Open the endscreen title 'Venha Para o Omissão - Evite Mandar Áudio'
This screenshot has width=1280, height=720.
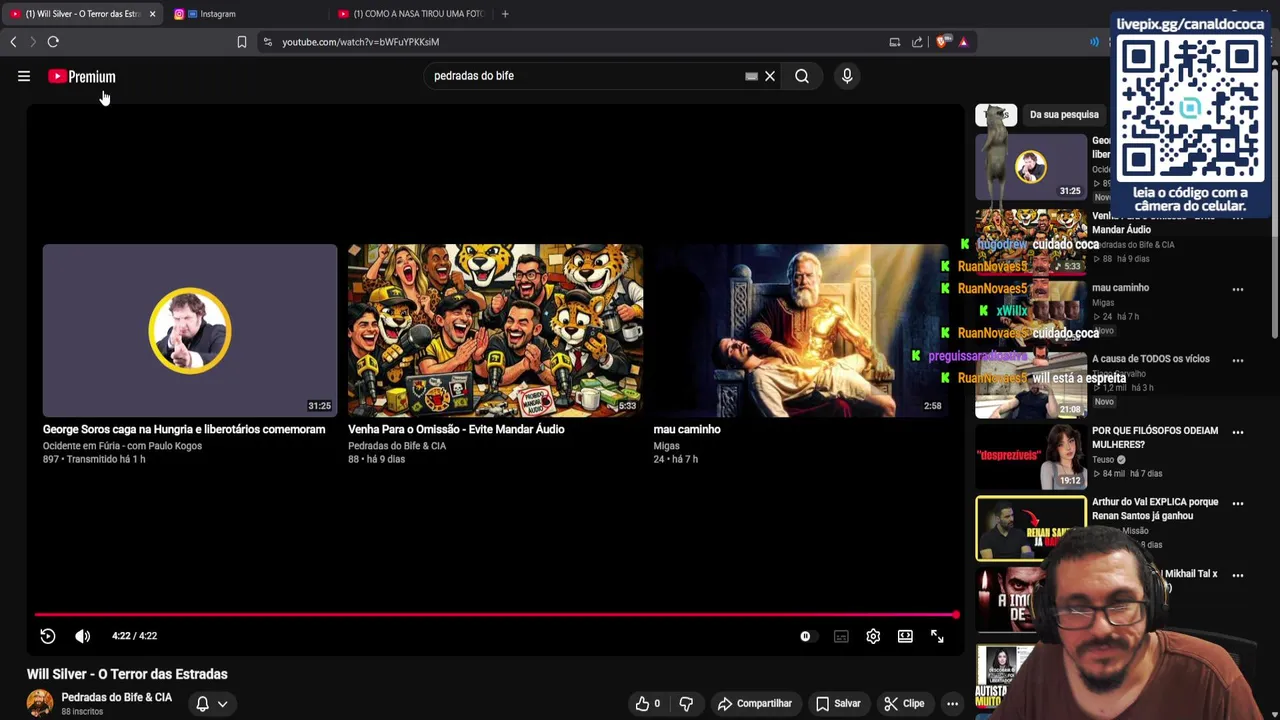[456, 429]
